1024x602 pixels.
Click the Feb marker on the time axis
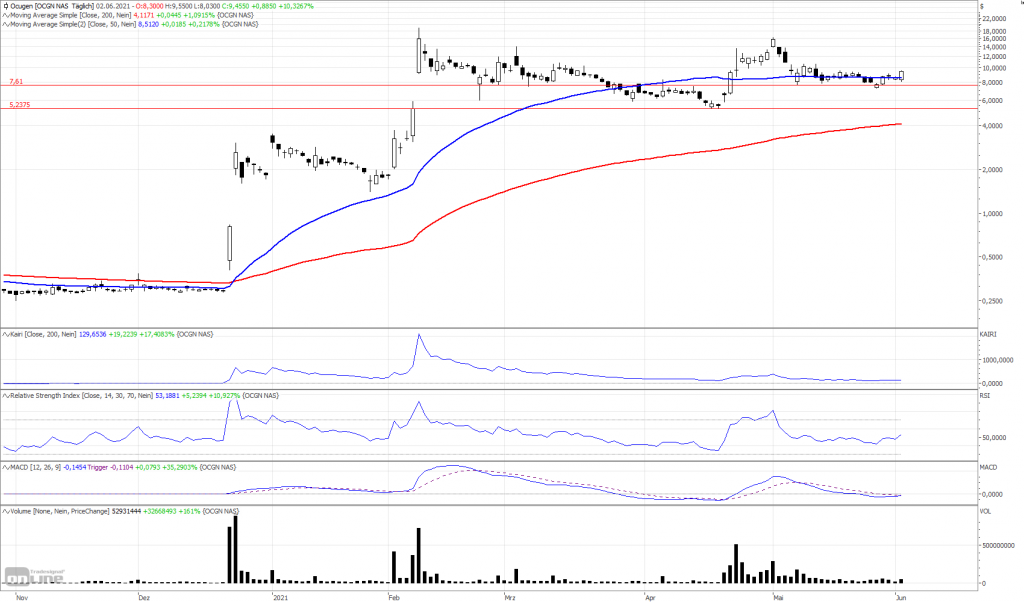pos(394,597)
